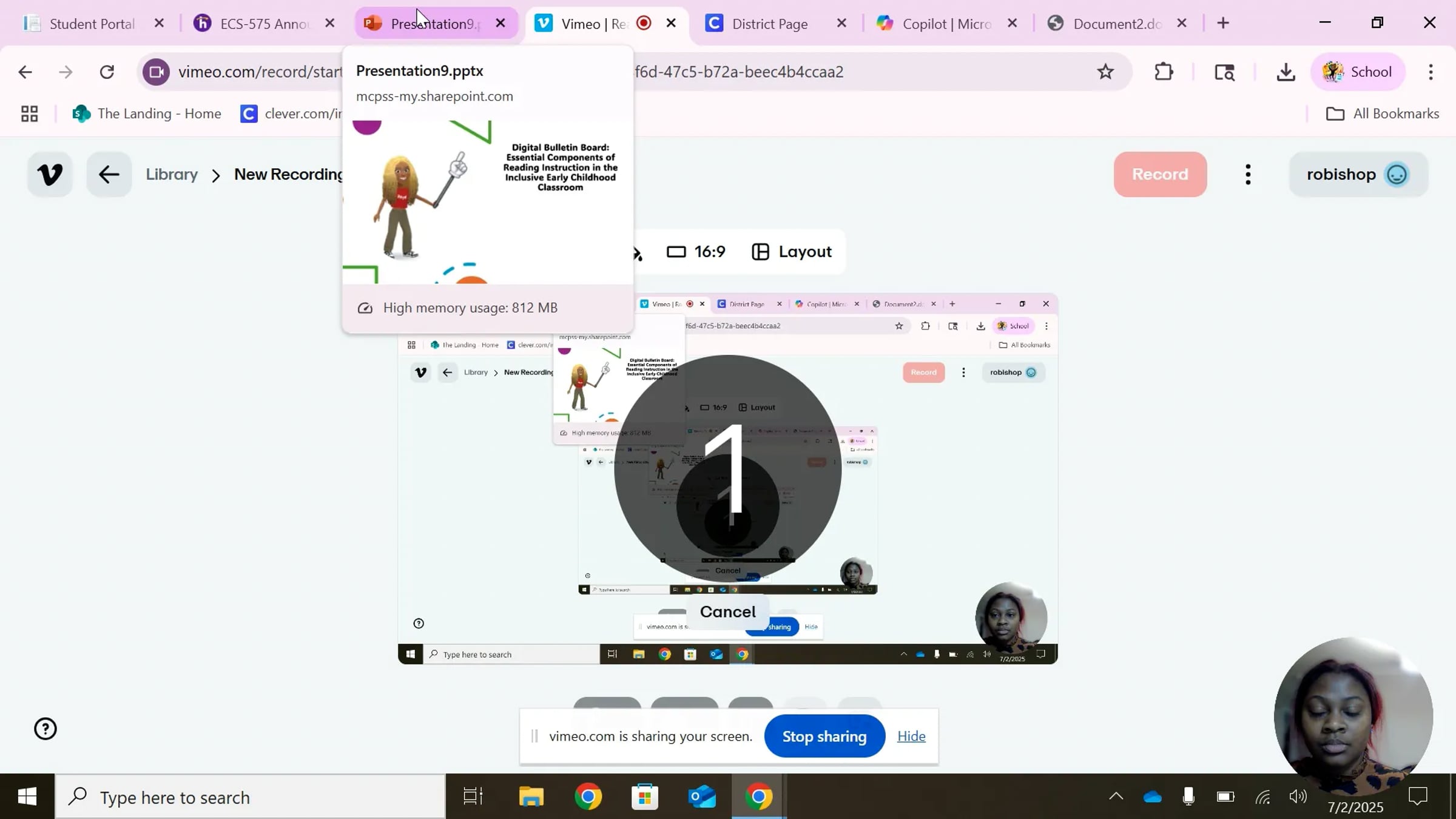Open battery status tray icon
The width and height of the screenshot is (1456, 819).
point(1225,797)
